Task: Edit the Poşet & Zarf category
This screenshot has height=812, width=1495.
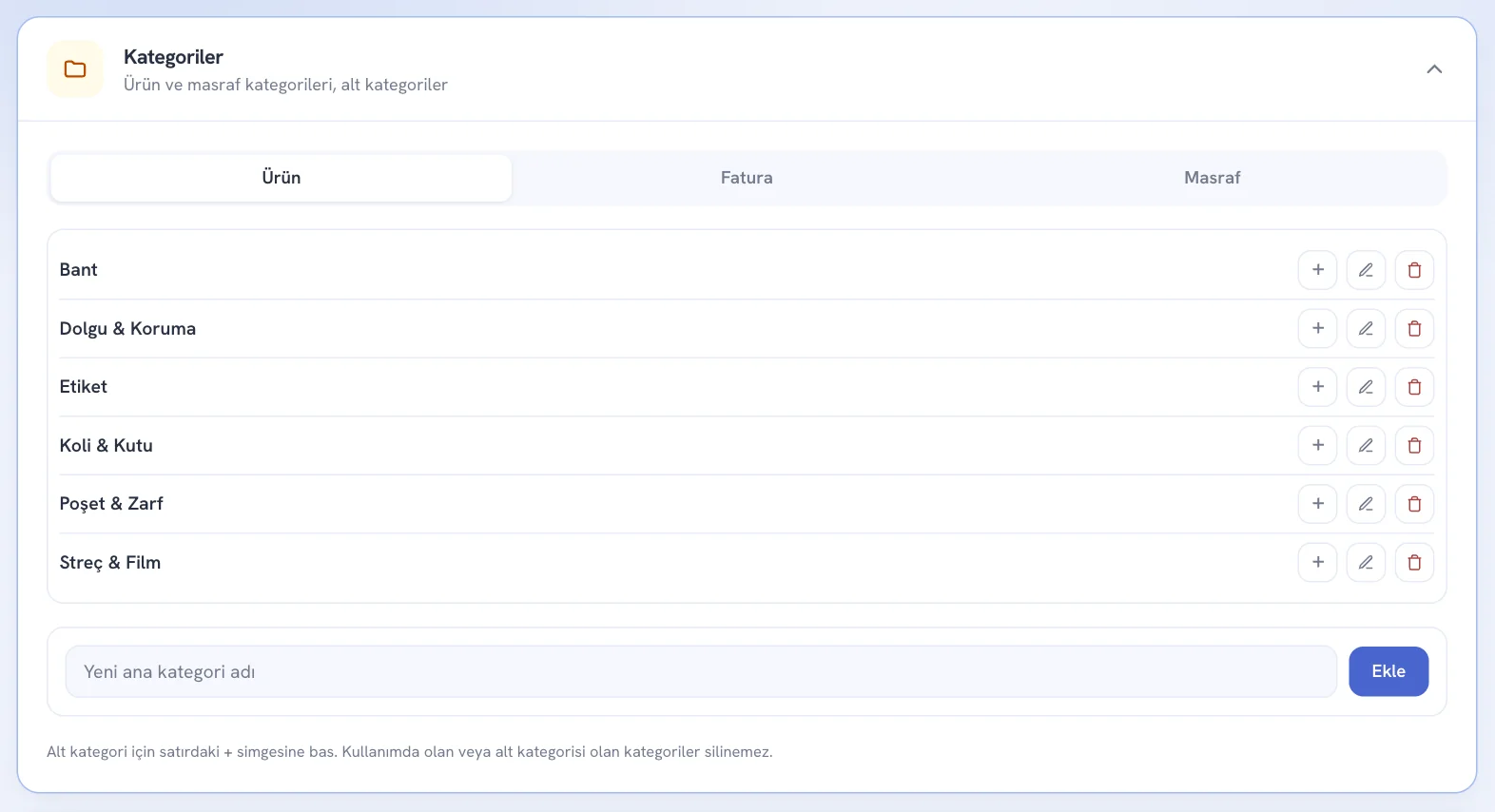Action: tap(1366, 504)
